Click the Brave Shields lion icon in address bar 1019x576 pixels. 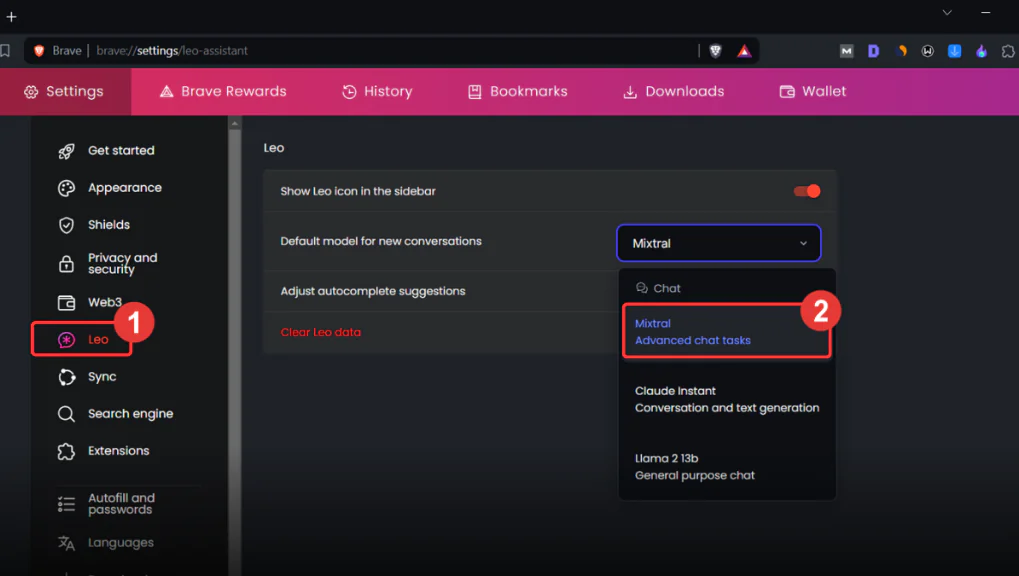pyautogui.click(x=716, y=51)
